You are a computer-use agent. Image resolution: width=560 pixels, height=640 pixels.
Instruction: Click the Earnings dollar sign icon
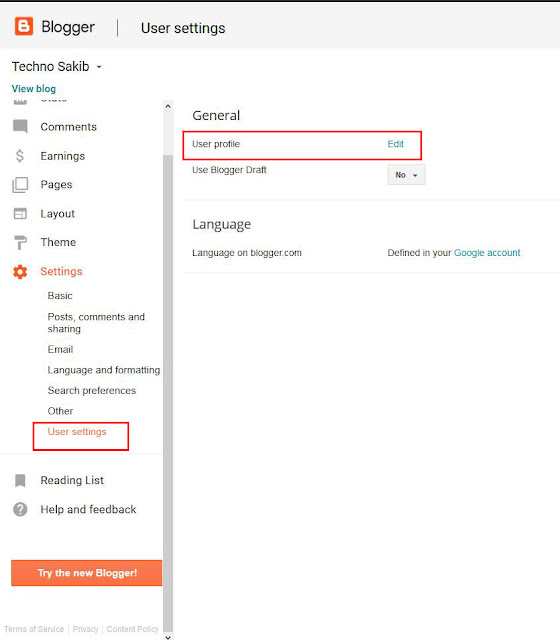(20, 156)
